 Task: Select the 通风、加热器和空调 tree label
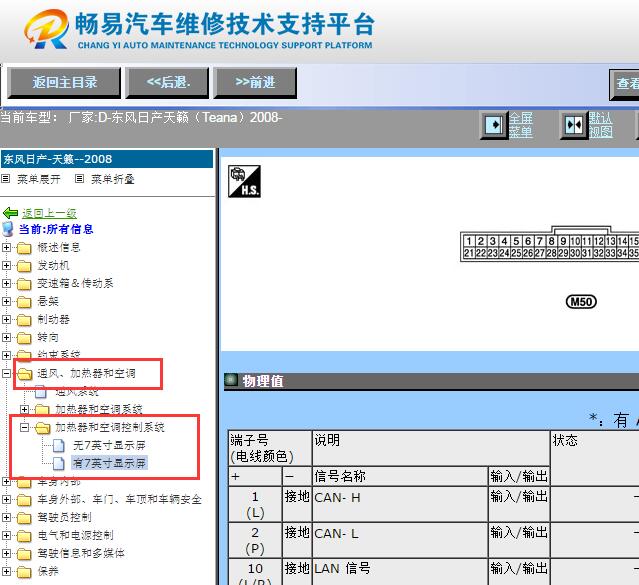tap(86, 373)
